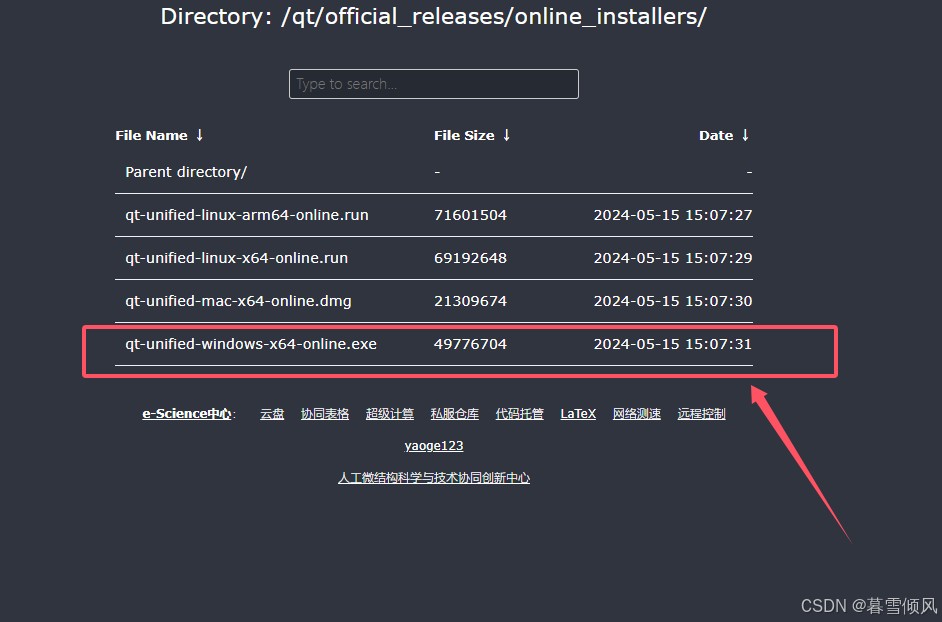Download qt-unified-mac-x64-online.dmg
942x622 pixels.
coord(239,301)
